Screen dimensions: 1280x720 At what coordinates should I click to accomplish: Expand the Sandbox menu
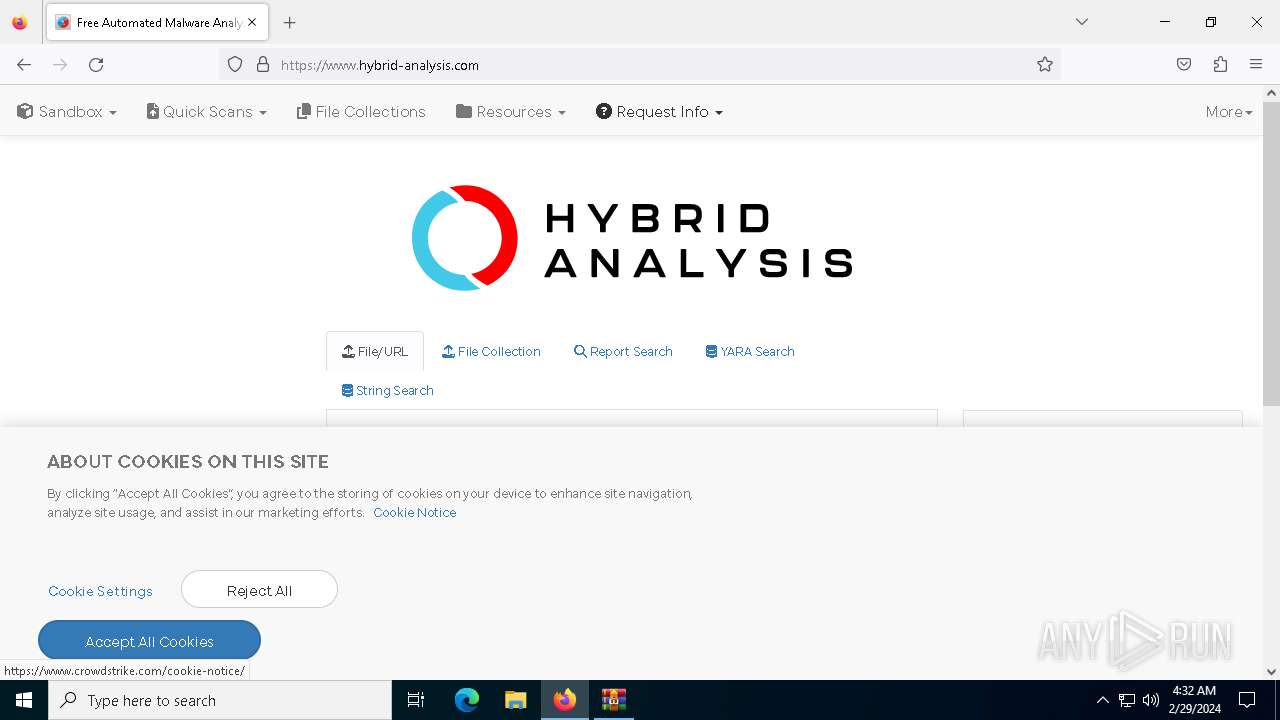coord(67,112)
